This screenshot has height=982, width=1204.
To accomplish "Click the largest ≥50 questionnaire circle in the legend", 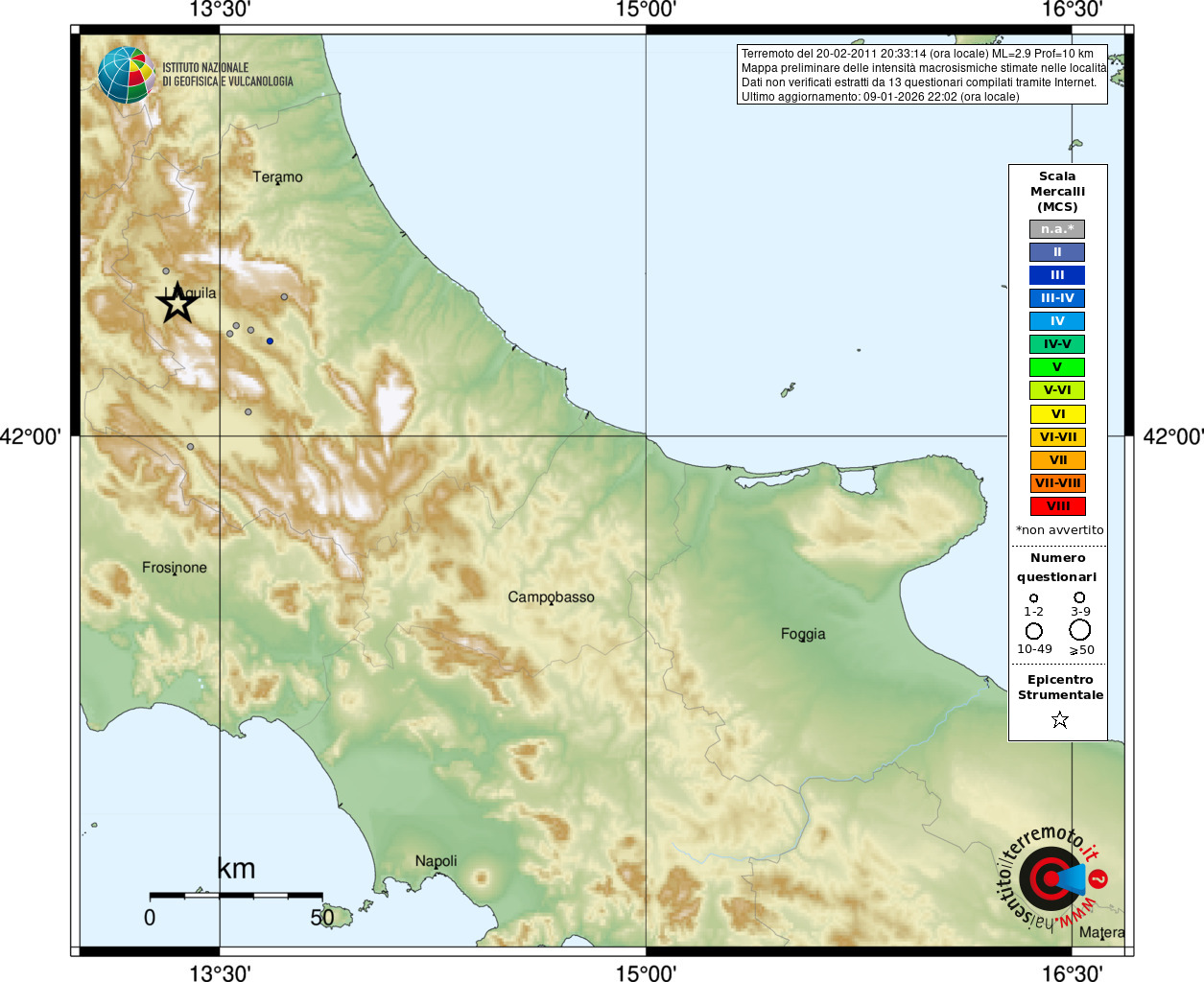I will (1080, 630).
